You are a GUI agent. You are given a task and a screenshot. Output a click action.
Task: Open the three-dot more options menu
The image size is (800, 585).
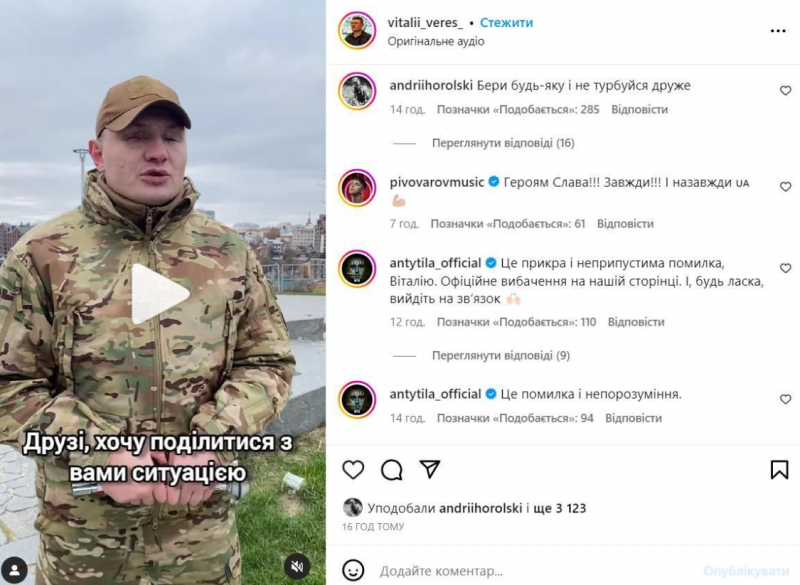click(778, 31)
